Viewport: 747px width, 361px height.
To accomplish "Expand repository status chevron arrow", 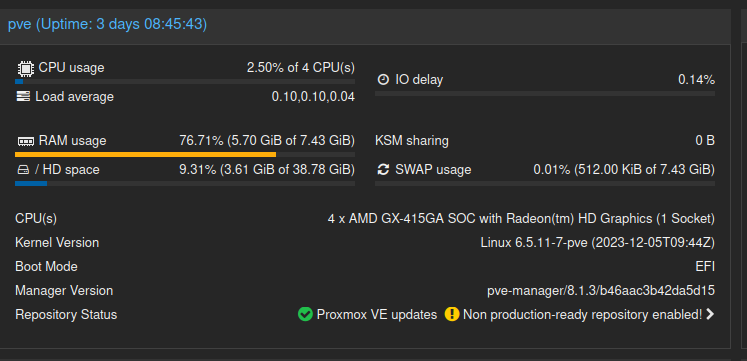I will [x=710, y=314].
